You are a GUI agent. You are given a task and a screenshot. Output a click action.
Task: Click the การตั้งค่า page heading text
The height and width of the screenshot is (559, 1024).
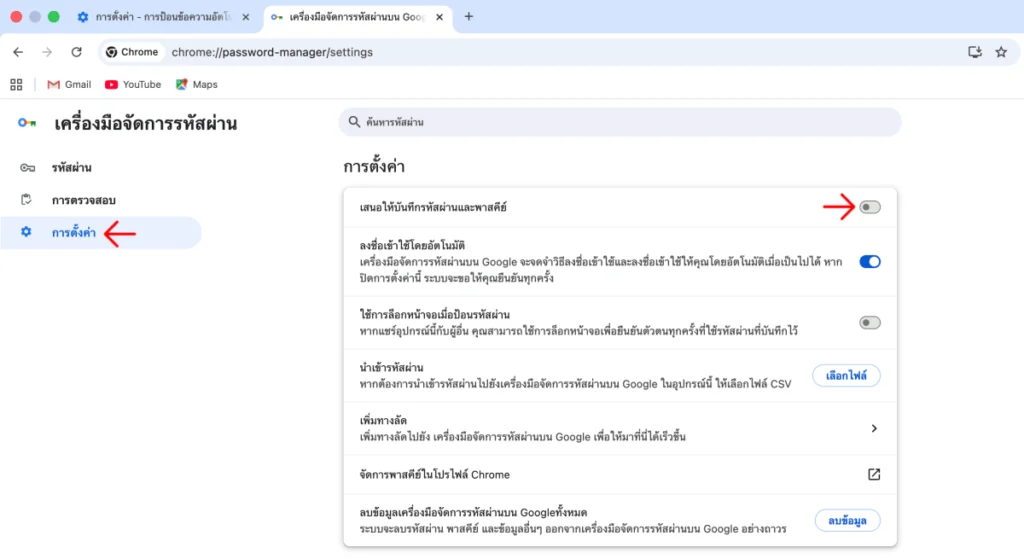374,167
